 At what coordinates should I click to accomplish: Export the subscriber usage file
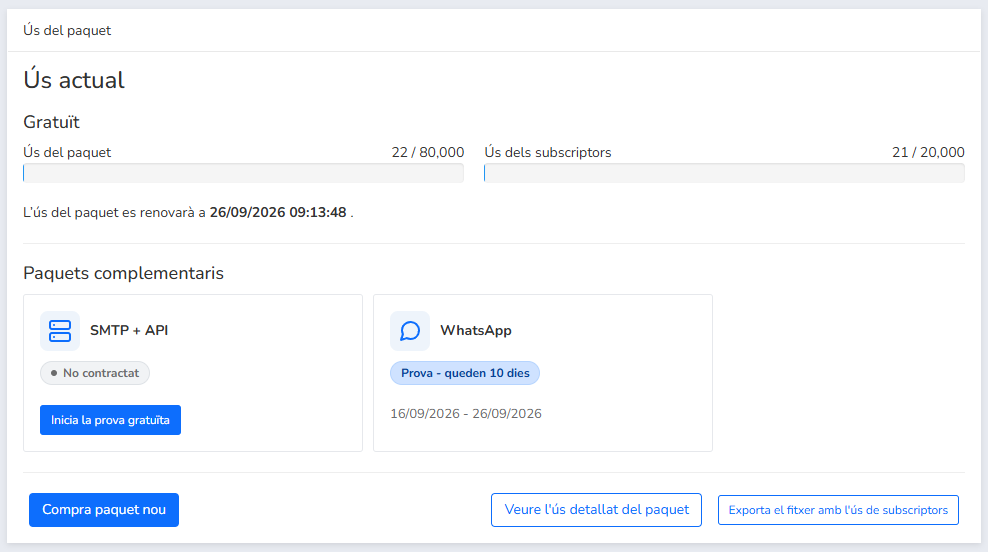[838, 510]
